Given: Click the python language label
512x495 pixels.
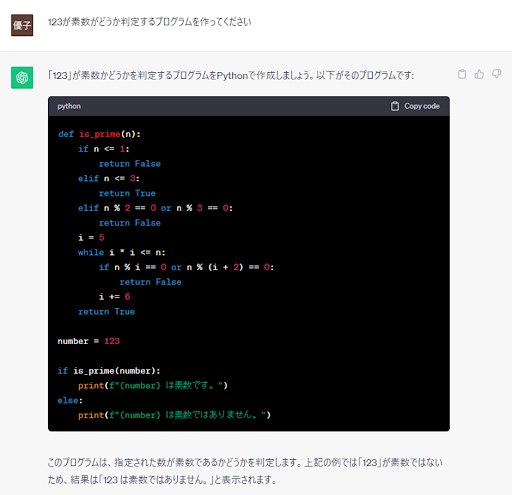Looking at the screenshot, I should click(x=69, y=106).
